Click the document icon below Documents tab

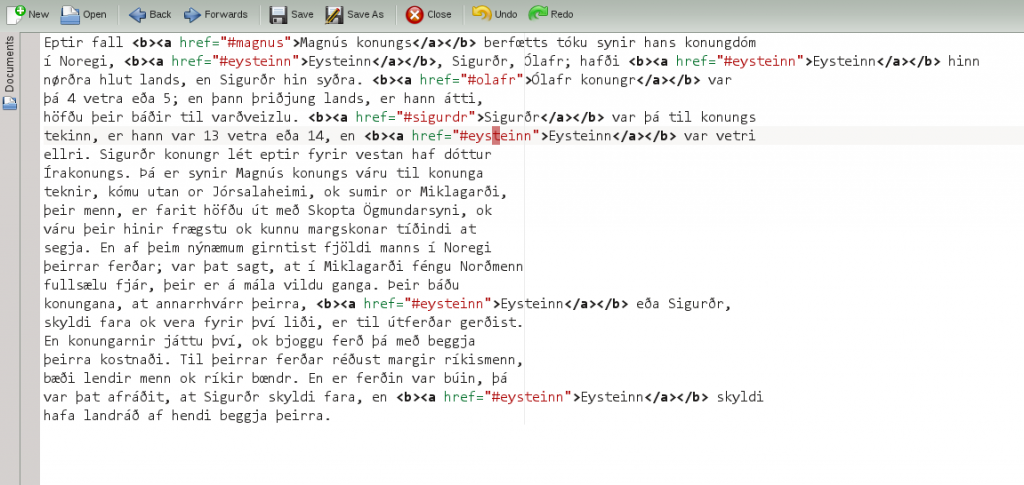pos(9,103)
